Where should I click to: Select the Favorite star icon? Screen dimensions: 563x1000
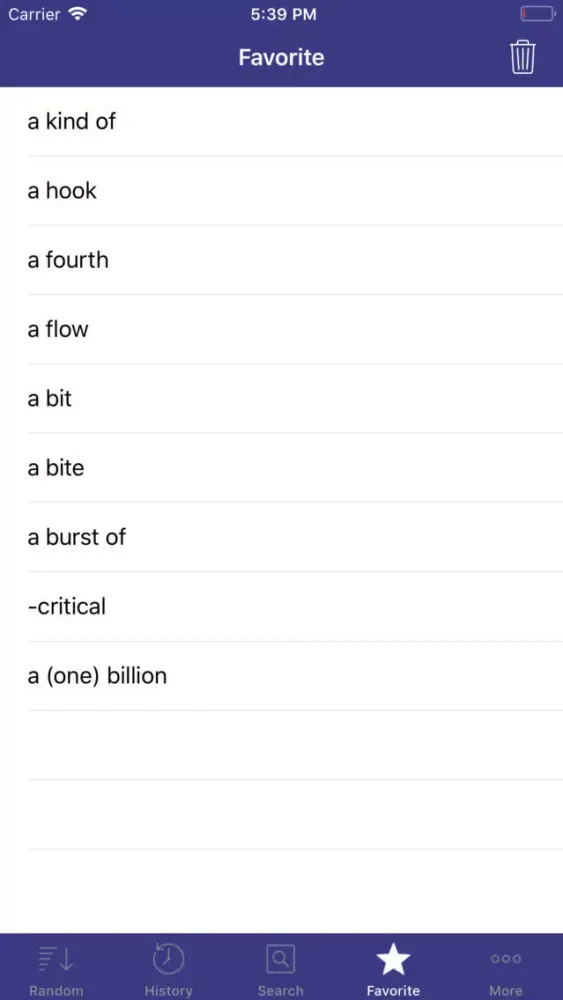pyautogui.click(x=393, y=959)
